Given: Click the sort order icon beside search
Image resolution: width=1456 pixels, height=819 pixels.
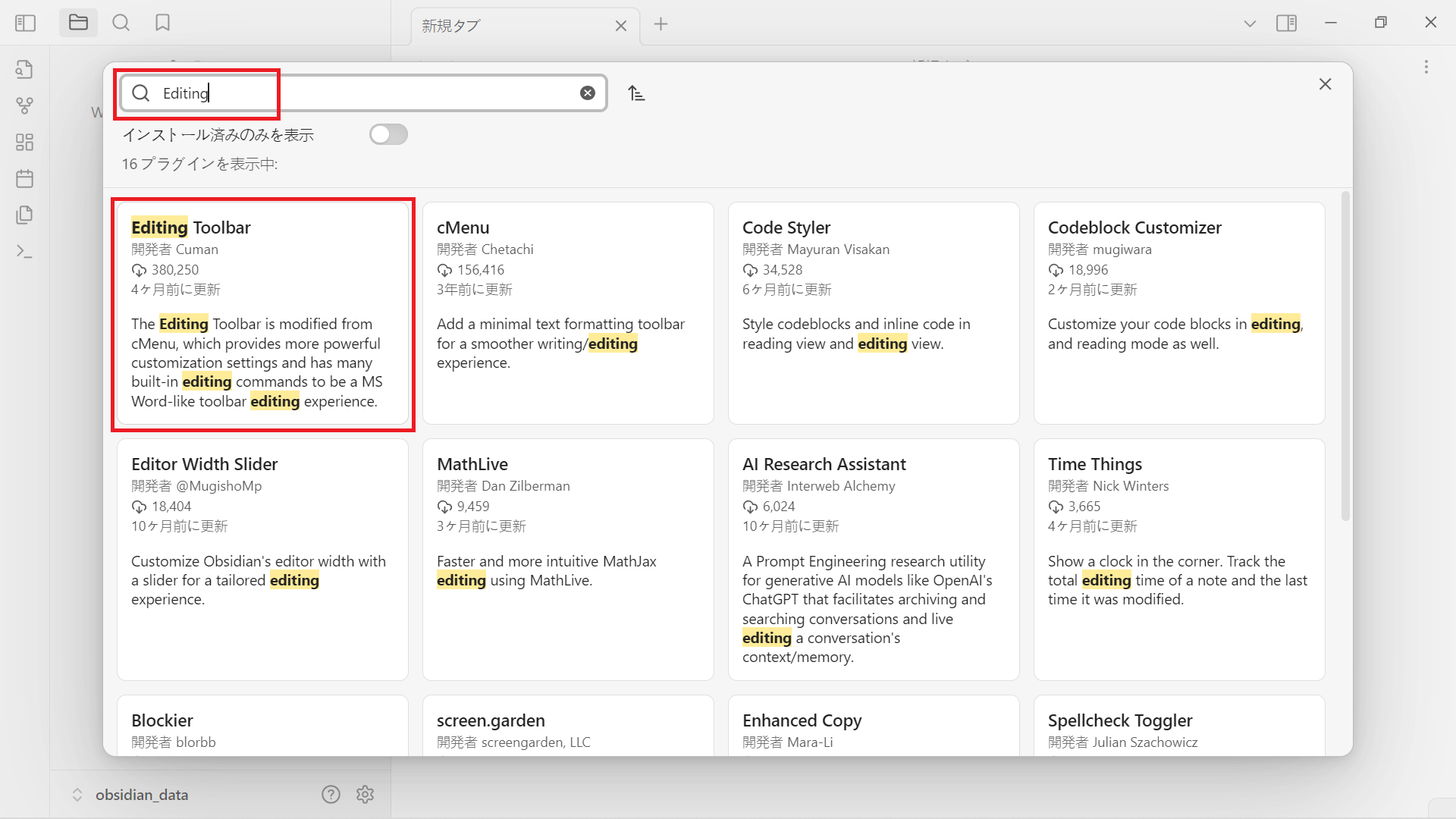Looking at the screenshot, I should point(636,93).
